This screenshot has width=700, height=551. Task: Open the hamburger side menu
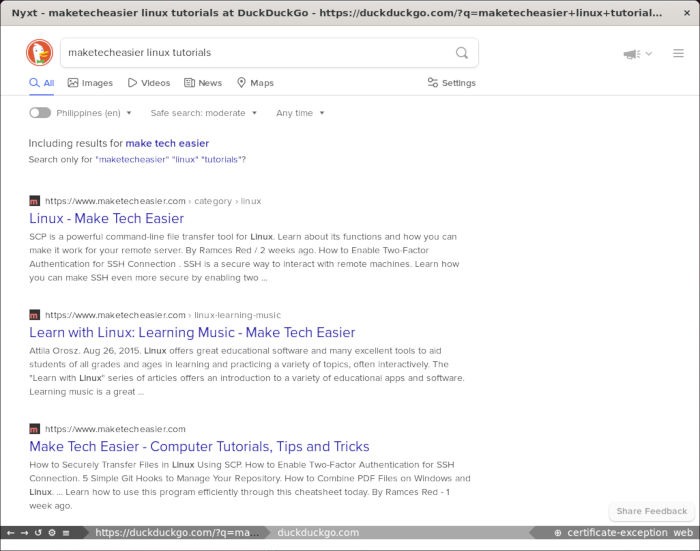click(x=678, y=53)
